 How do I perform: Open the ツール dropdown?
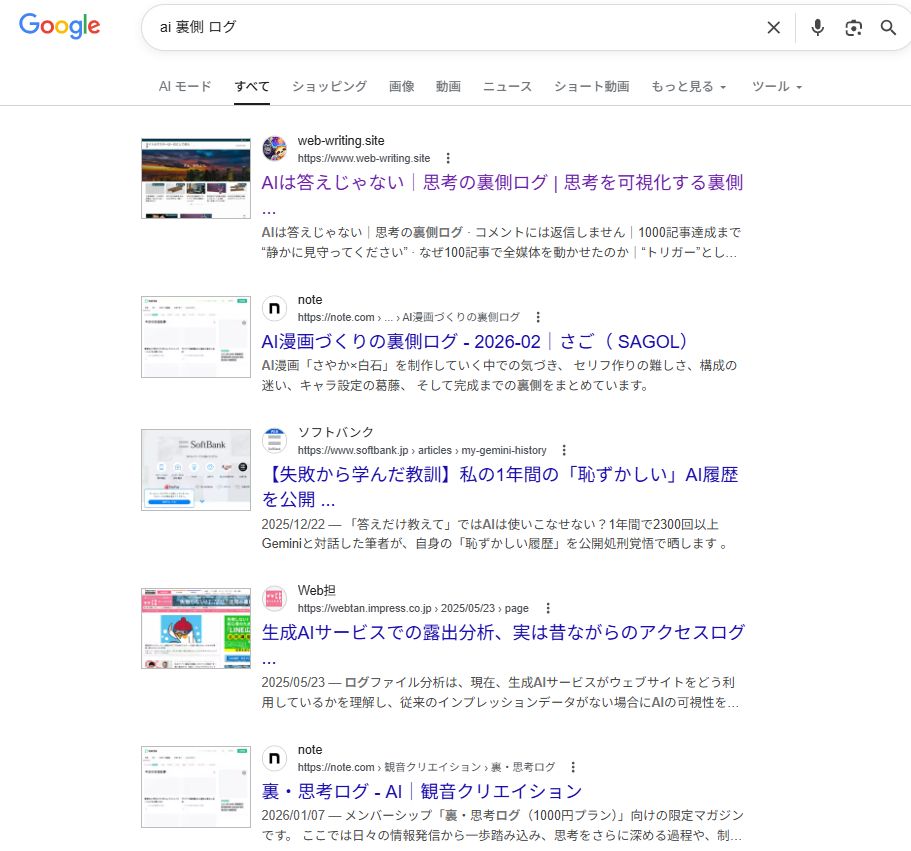777,87
